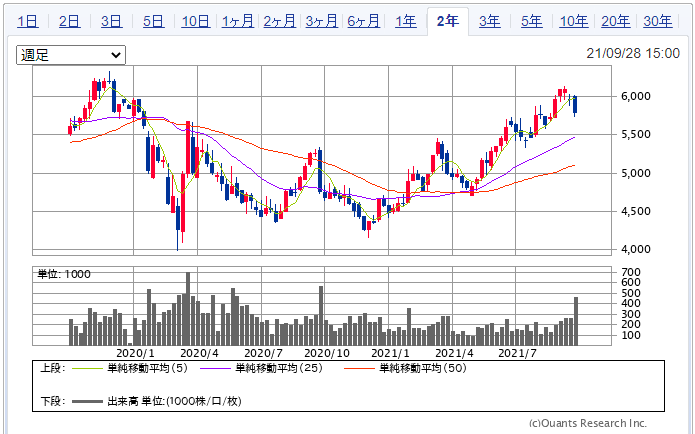Open the 3日 chart tab

112,21
